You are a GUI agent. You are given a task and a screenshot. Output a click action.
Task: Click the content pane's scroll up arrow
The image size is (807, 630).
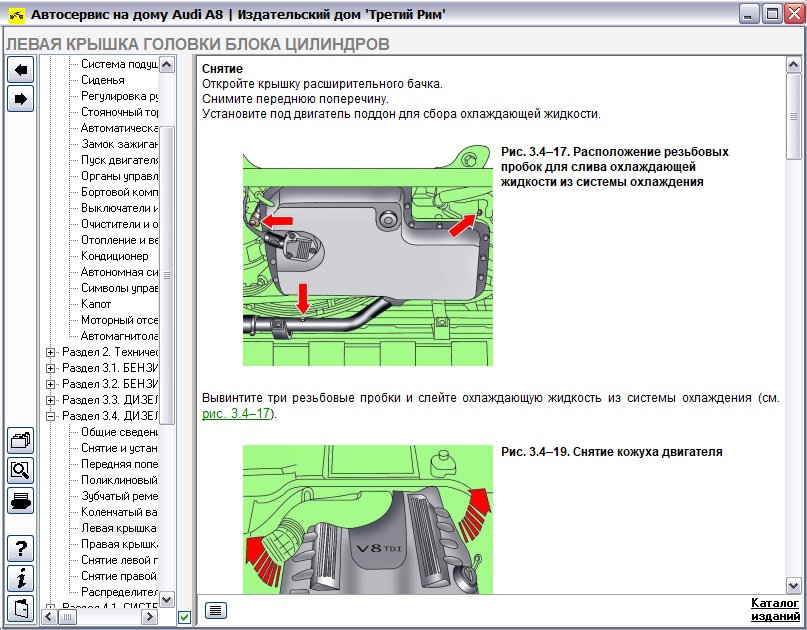(794, 64)
